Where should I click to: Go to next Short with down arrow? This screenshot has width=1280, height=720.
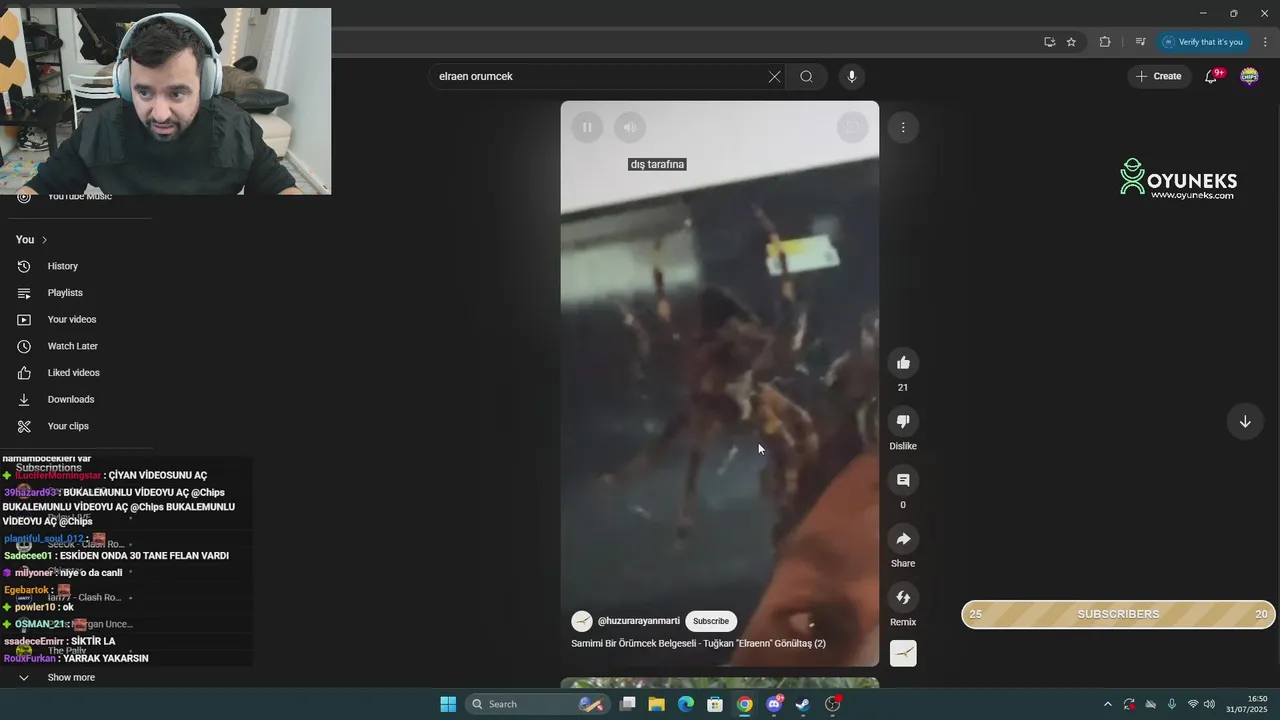click(1245, 421)
